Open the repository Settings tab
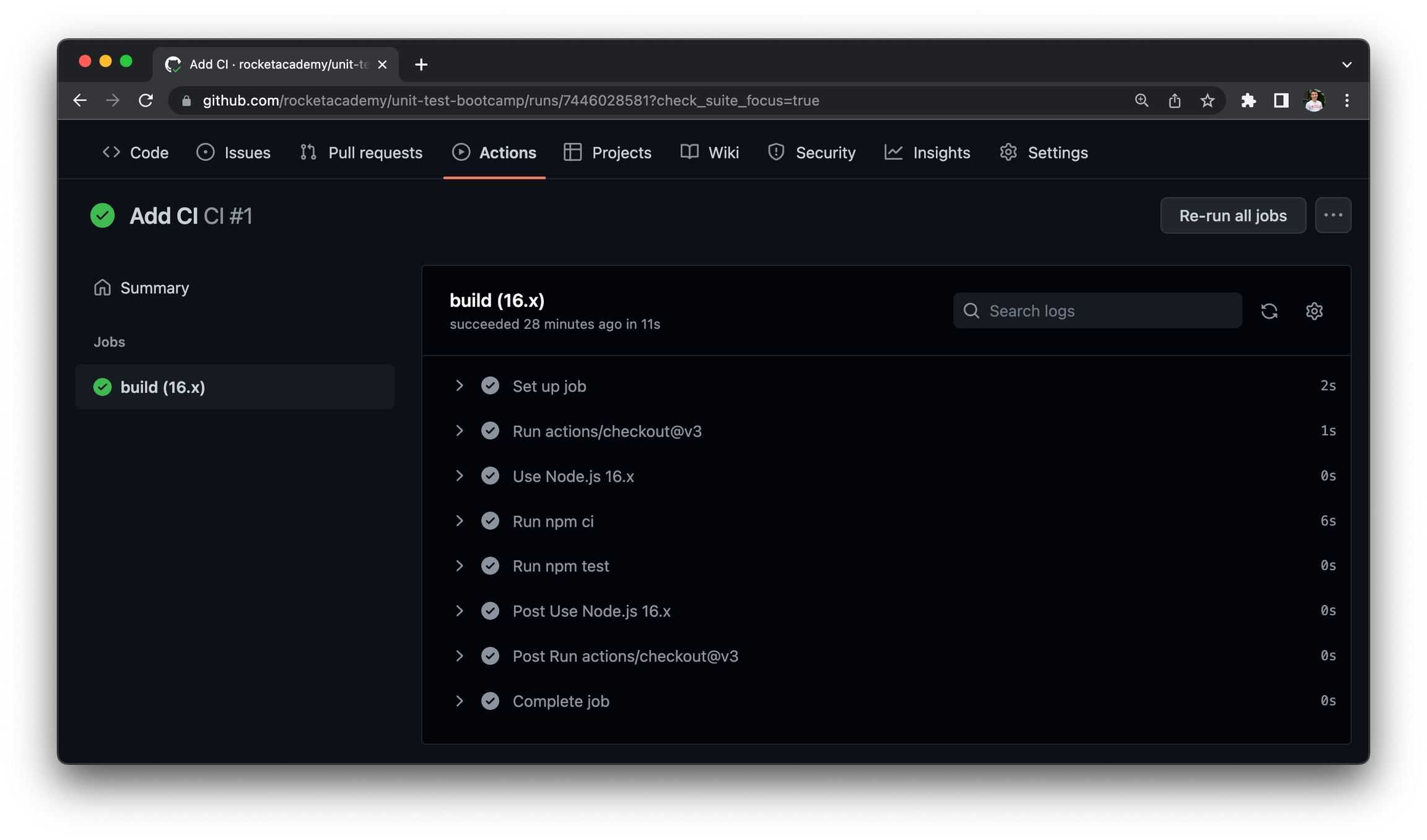The width and height of the screenshot is (1427, 840). click(1044, 152)
